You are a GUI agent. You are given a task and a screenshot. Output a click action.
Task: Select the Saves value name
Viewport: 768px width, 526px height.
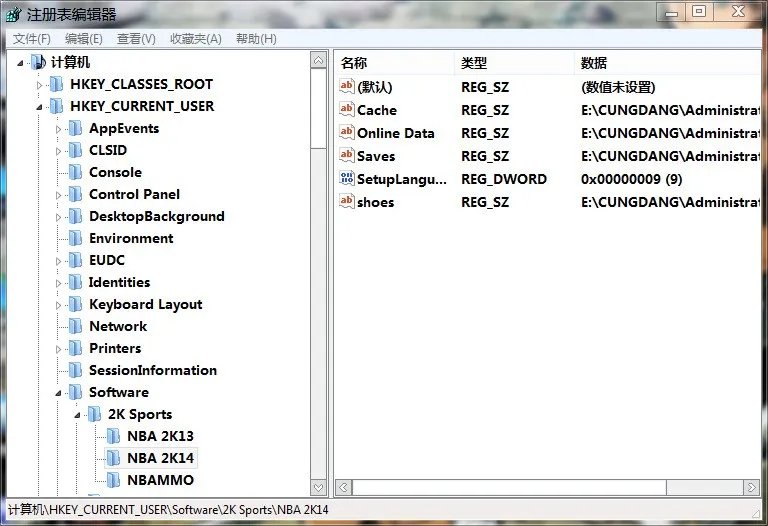point(376,156)
